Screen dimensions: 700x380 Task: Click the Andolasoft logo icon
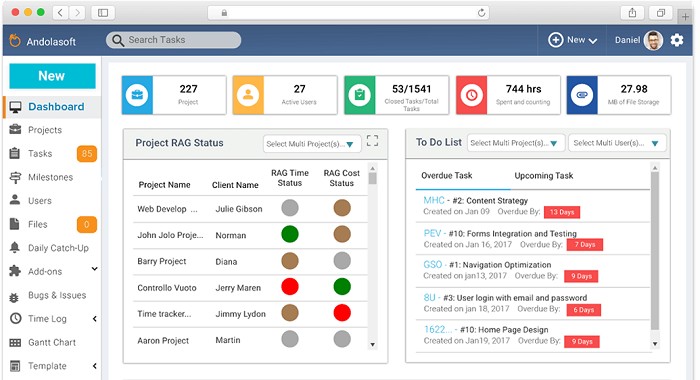tap(15, 41)
